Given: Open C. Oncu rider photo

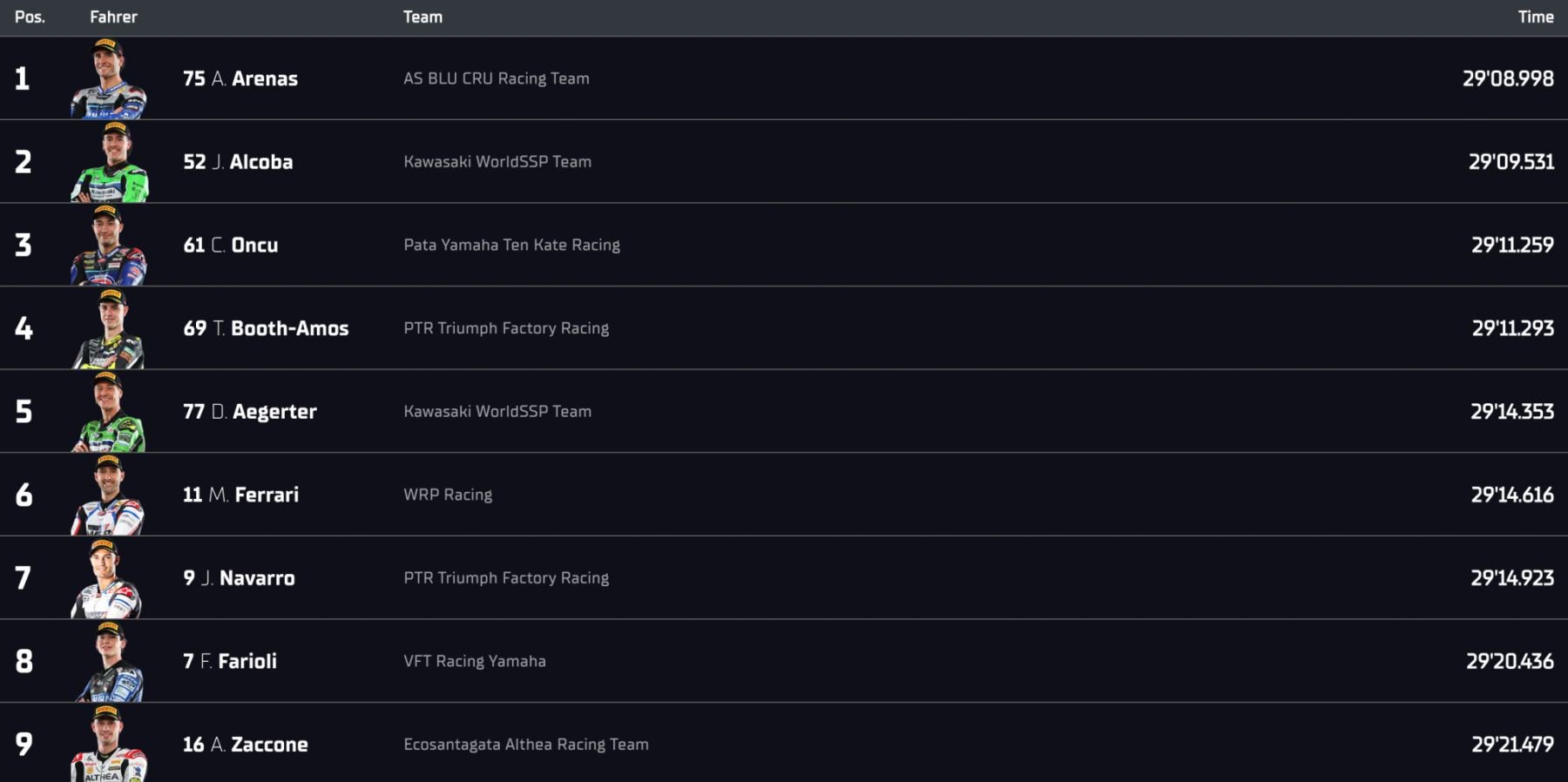Looking at the screenshot, I should click(x=109, y=246).
